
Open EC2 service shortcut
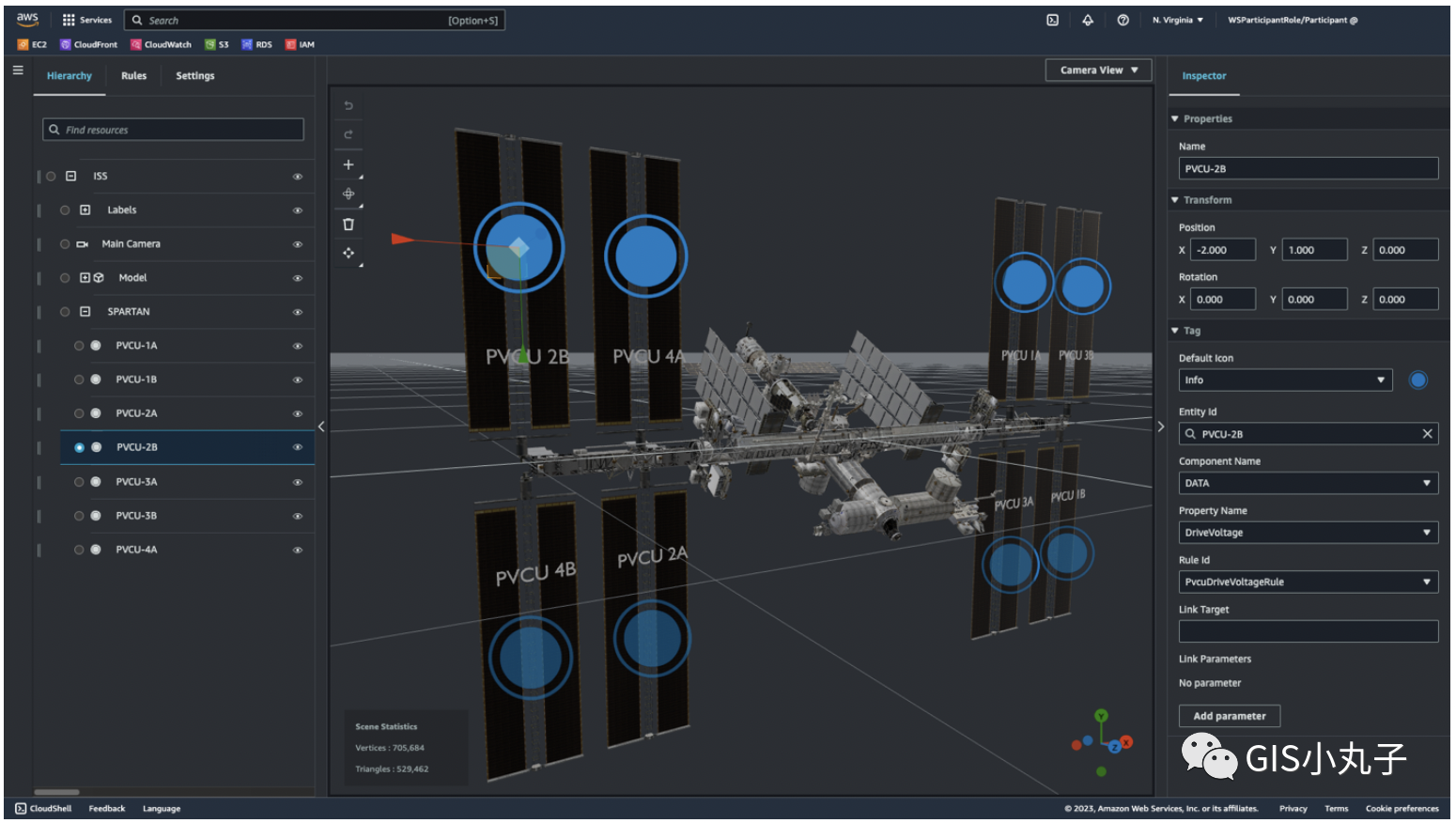[32, 44]
